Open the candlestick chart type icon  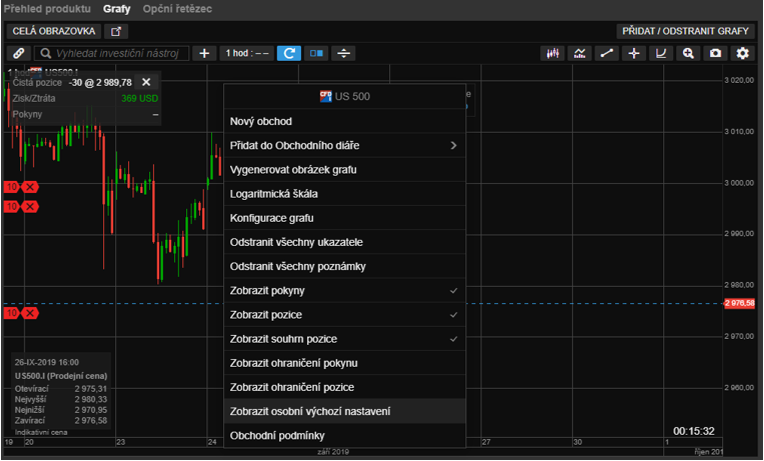click(552, 53)
